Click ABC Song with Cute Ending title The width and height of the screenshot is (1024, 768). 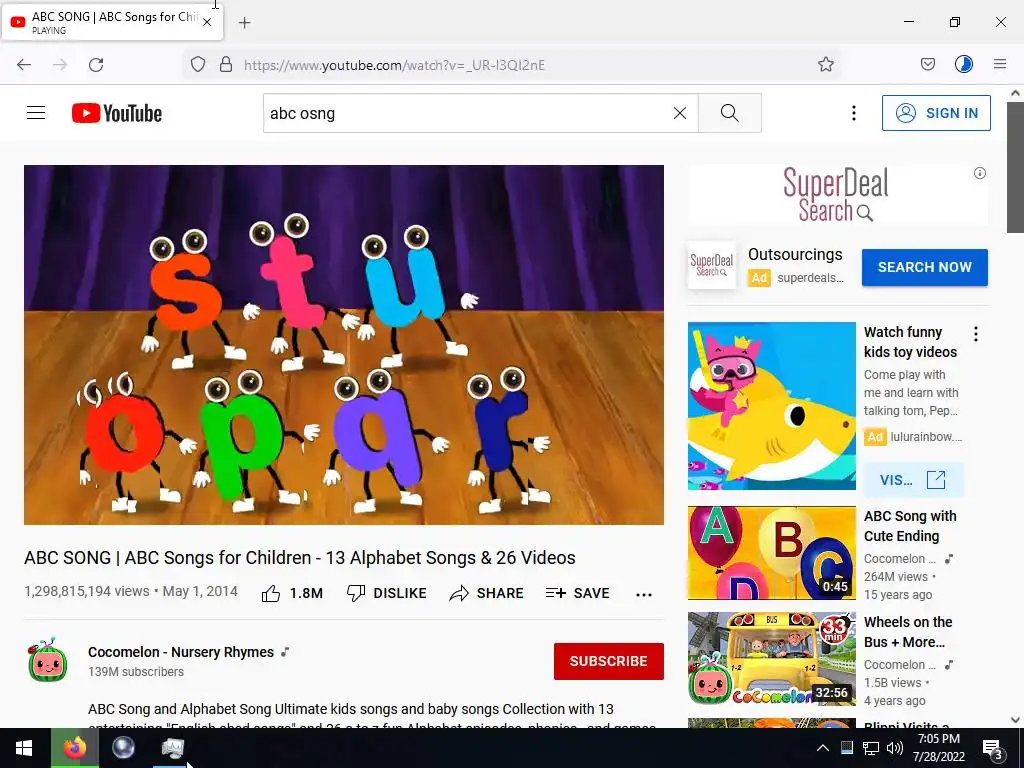(x=910, y=526)
